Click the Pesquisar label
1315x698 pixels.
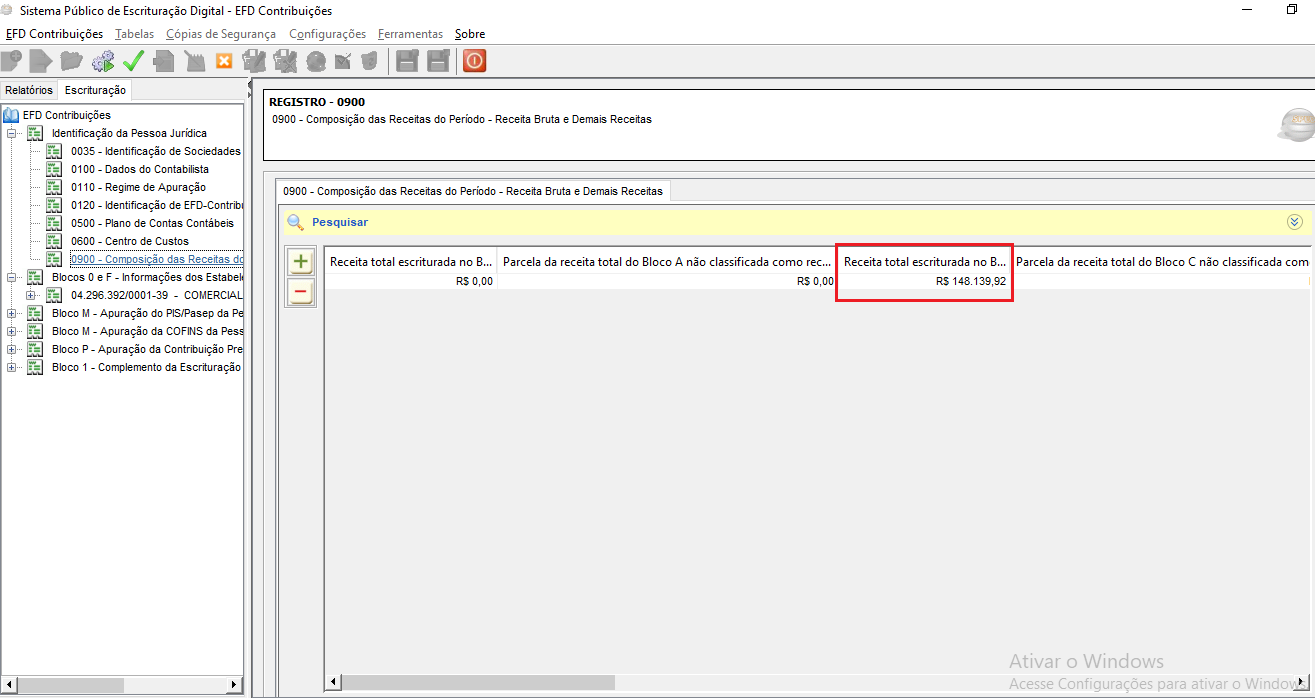[x=340, y=222]
